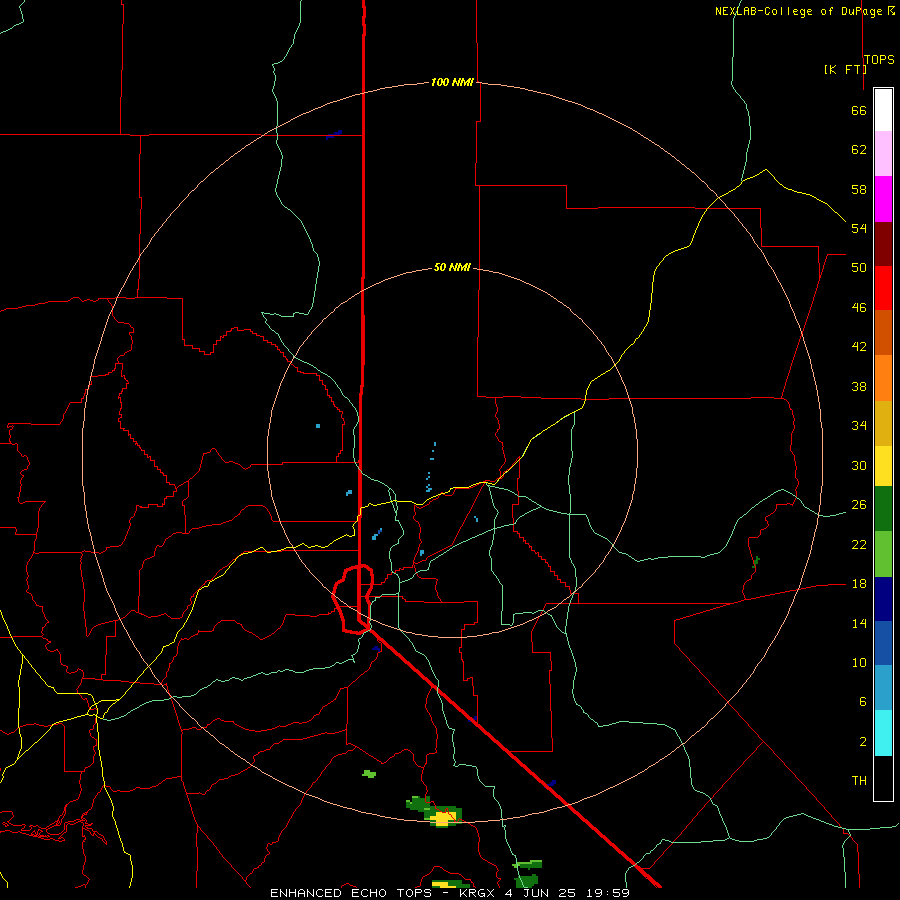Viewport: 900px width, 900px height.
Task: Click the '6' legend value
Action: point(863,702)
